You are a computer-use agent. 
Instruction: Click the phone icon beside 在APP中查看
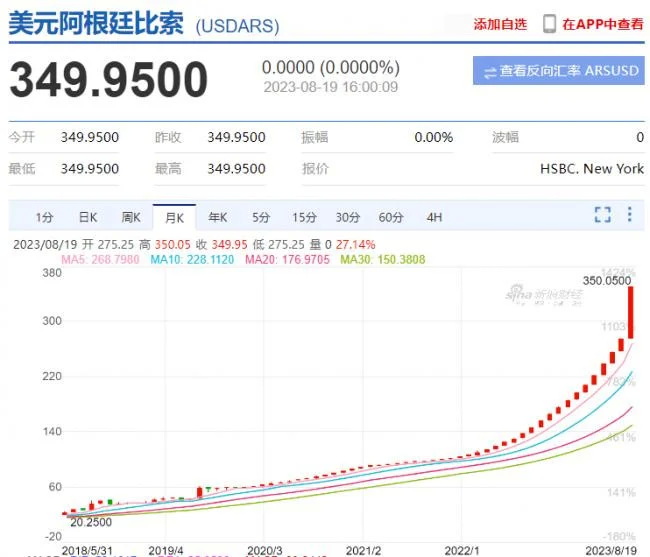pos(550,23)
